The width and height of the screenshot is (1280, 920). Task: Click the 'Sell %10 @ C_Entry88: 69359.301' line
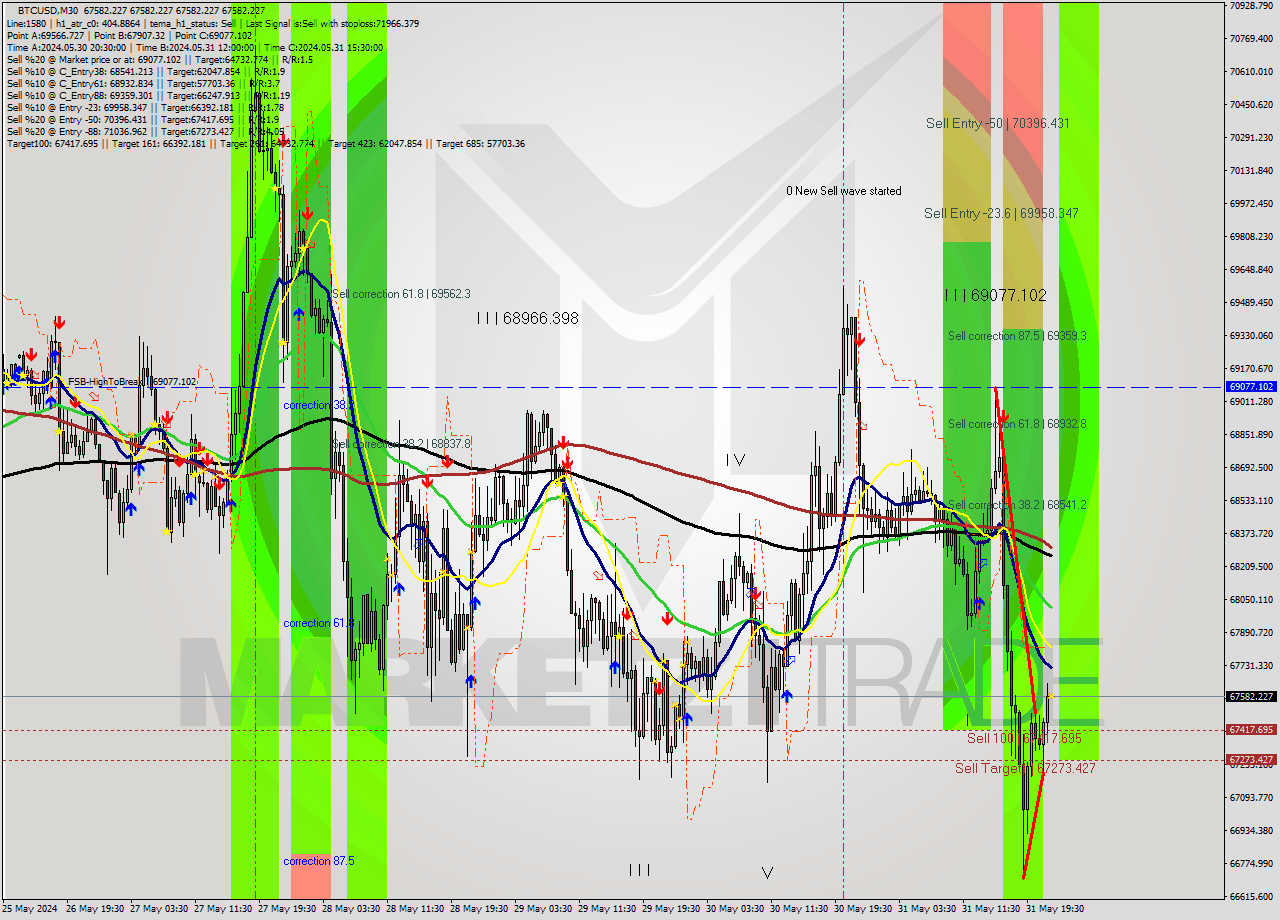(148, 95)
